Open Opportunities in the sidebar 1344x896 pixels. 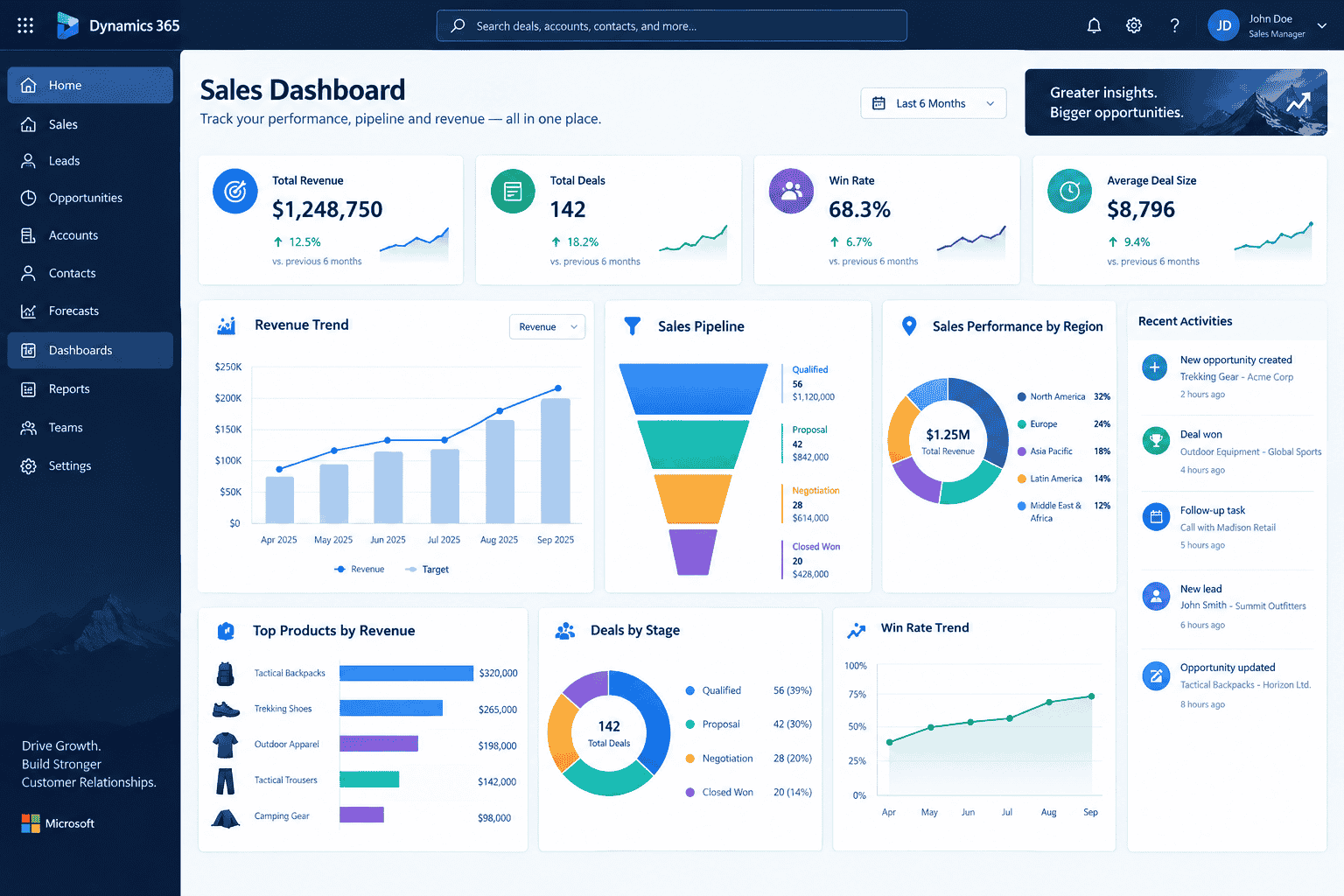coord(90,198)
